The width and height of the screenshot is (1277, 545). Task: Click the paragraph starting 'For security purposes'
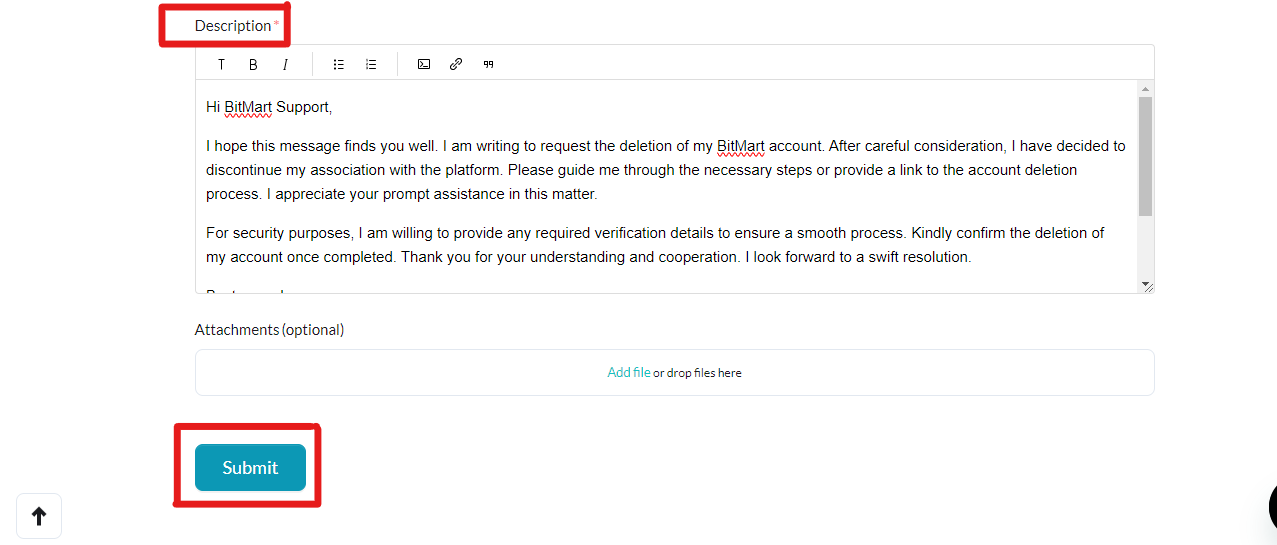click(655, 245)
